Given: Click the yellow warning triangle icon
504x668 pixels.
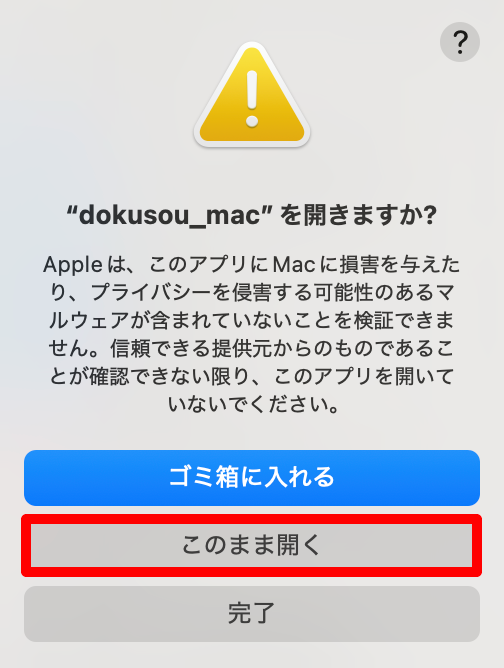Looking at the screenshot, I should [x=252, y=95].
